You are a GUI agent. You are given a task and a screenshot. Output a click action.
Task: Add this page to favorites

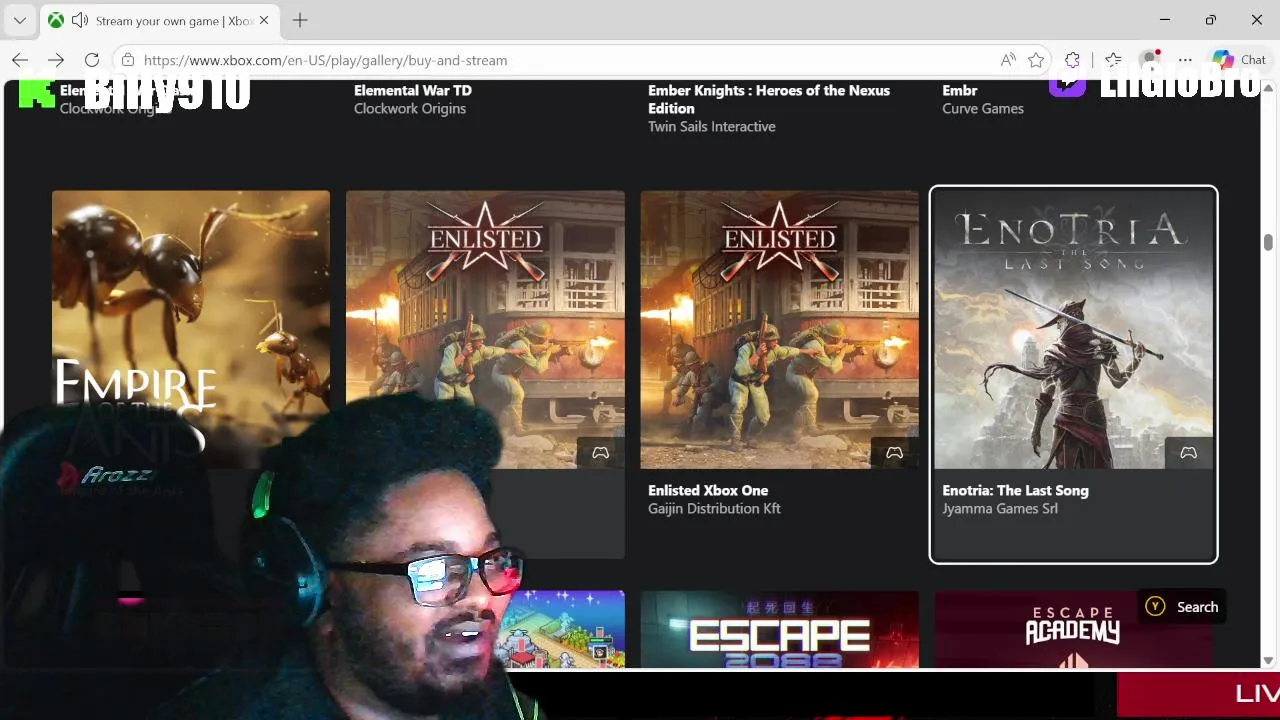coord(1036,60)
